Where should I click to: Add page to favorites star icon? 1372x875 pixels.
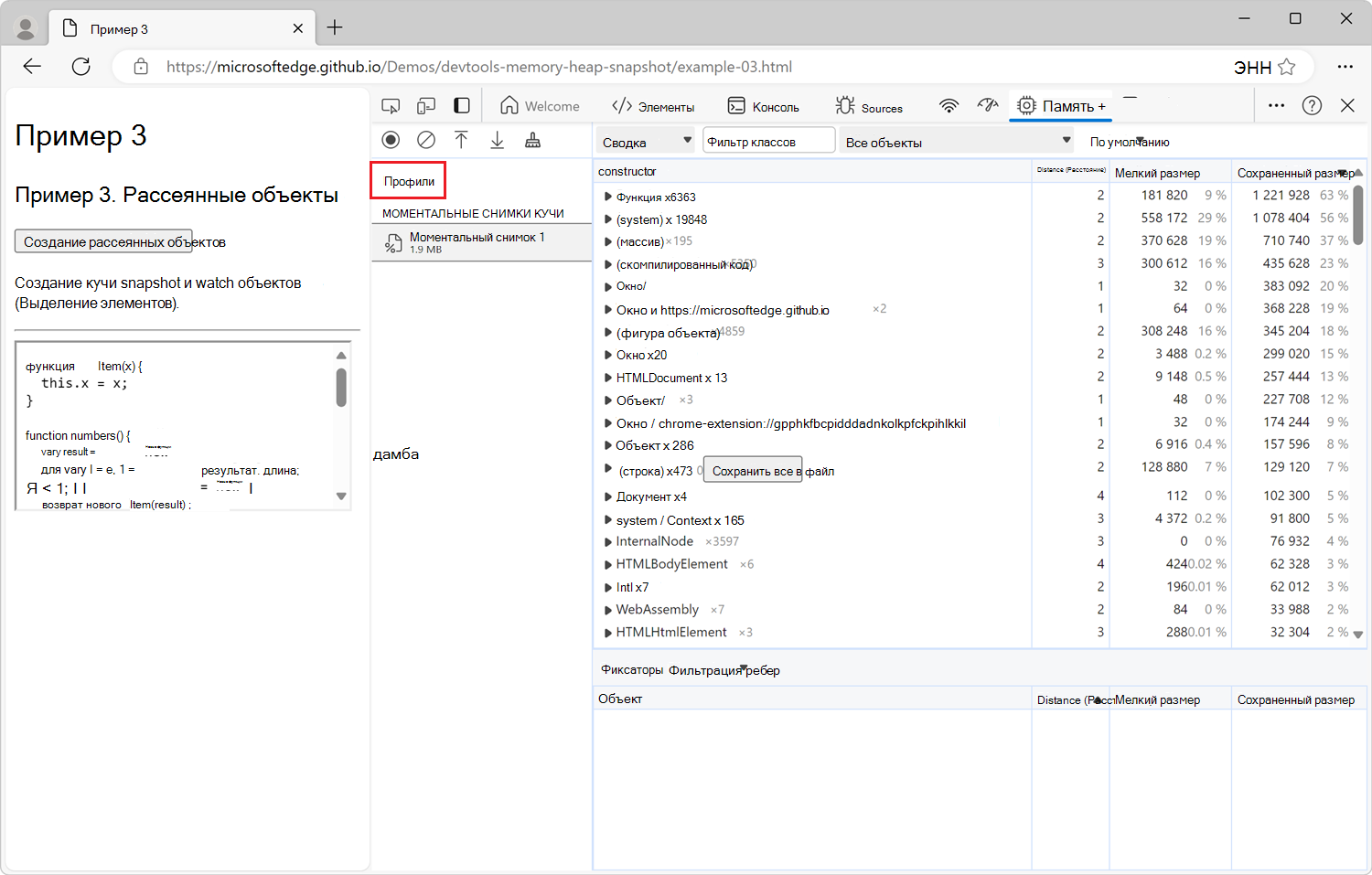(1287, 67)
